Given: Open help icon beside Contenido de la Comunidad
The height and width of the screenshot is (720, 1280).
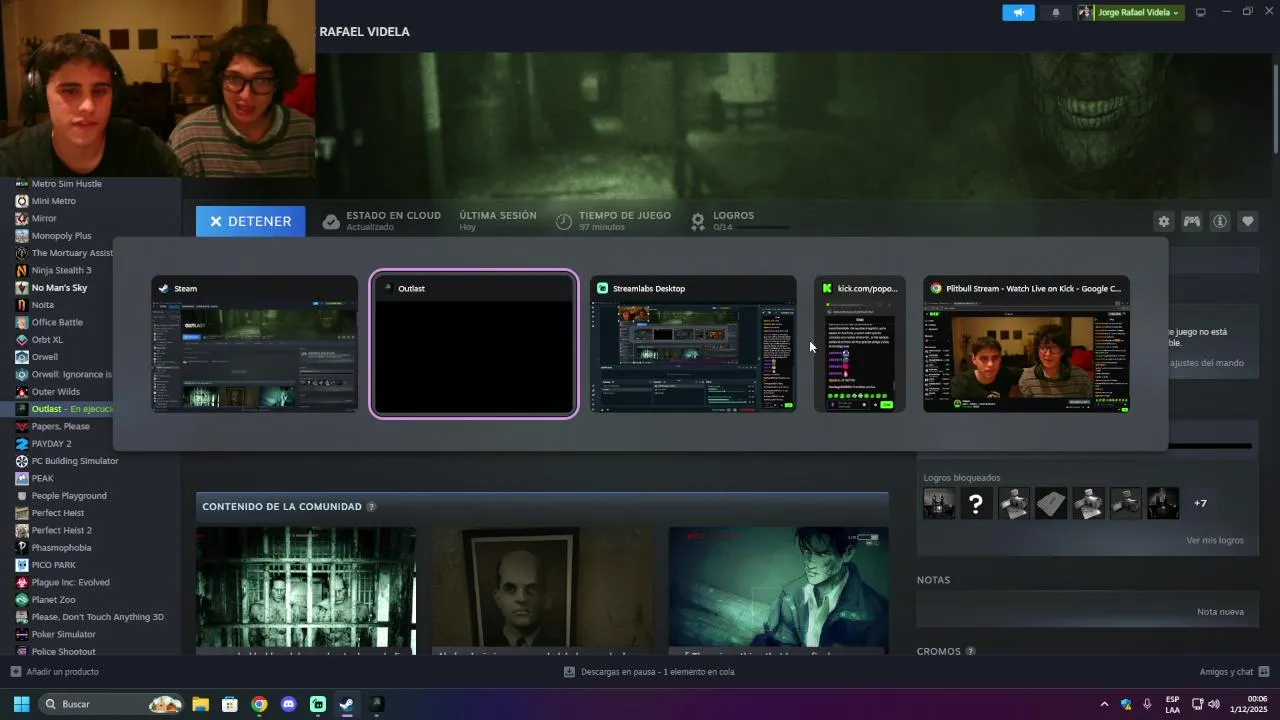Looking at the screenshot, I should [371, 507].
